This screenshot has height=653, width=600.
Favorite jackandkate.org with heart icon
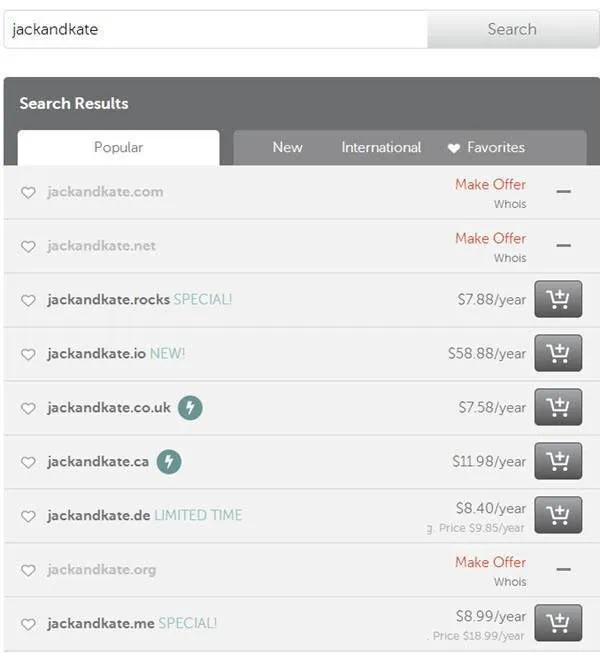click(28, 571)
